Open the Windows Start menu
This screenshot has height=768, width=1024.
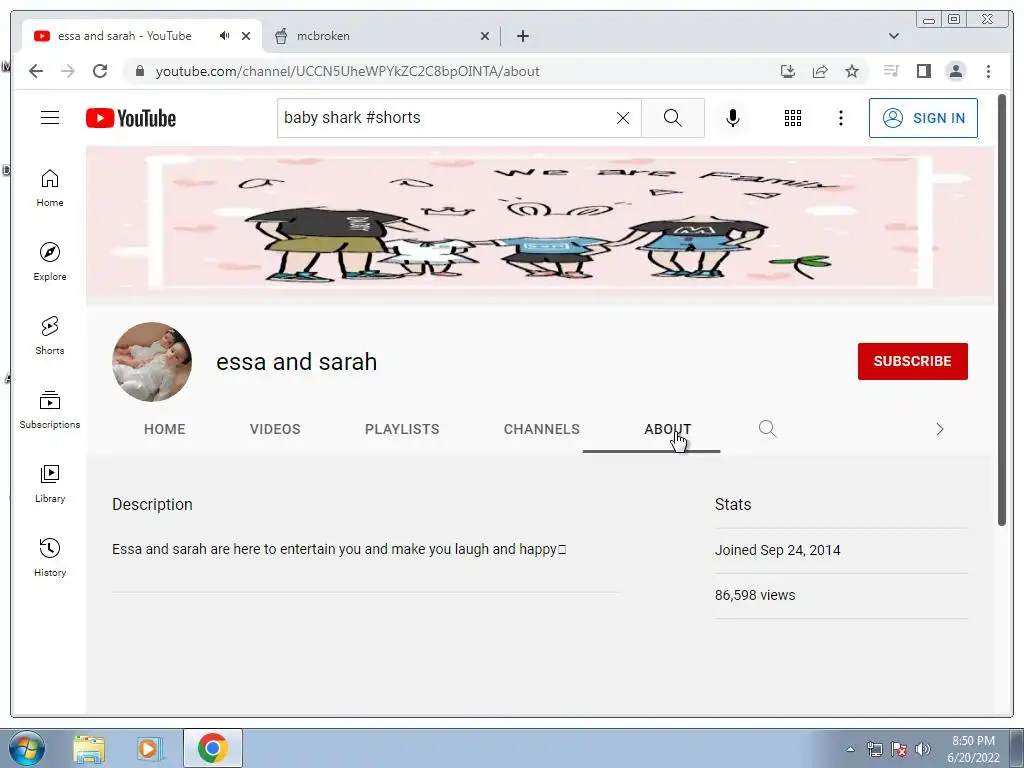[x=27, y=748]
